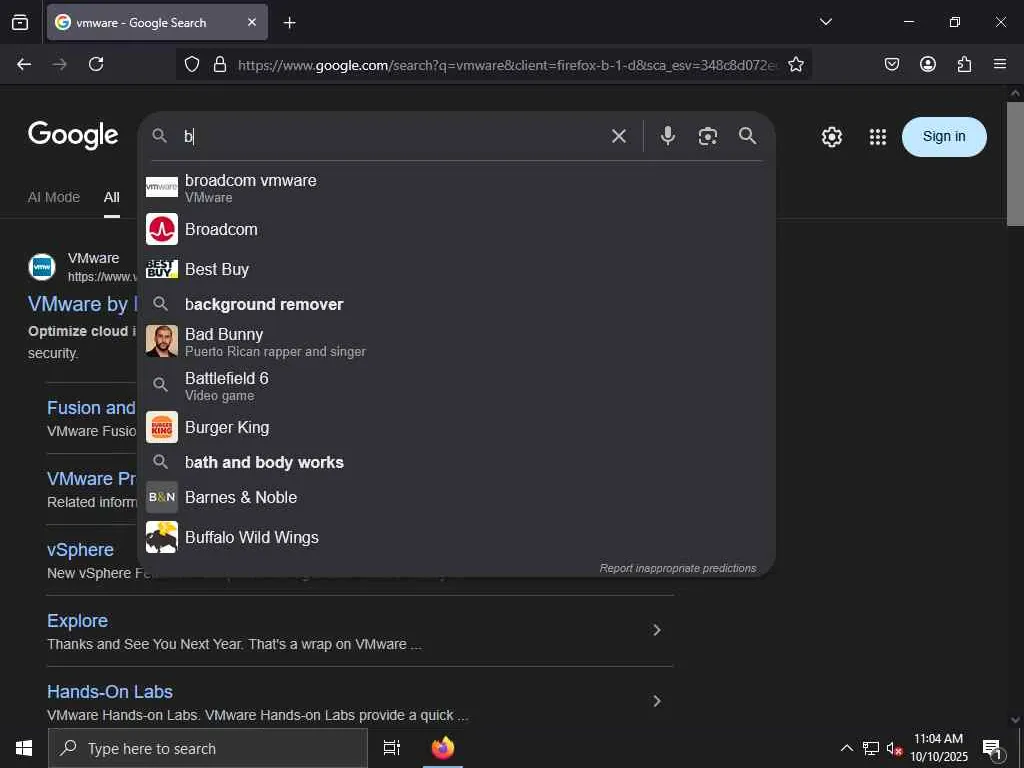Click the Bad Bunny photo thumbnail

161,342
